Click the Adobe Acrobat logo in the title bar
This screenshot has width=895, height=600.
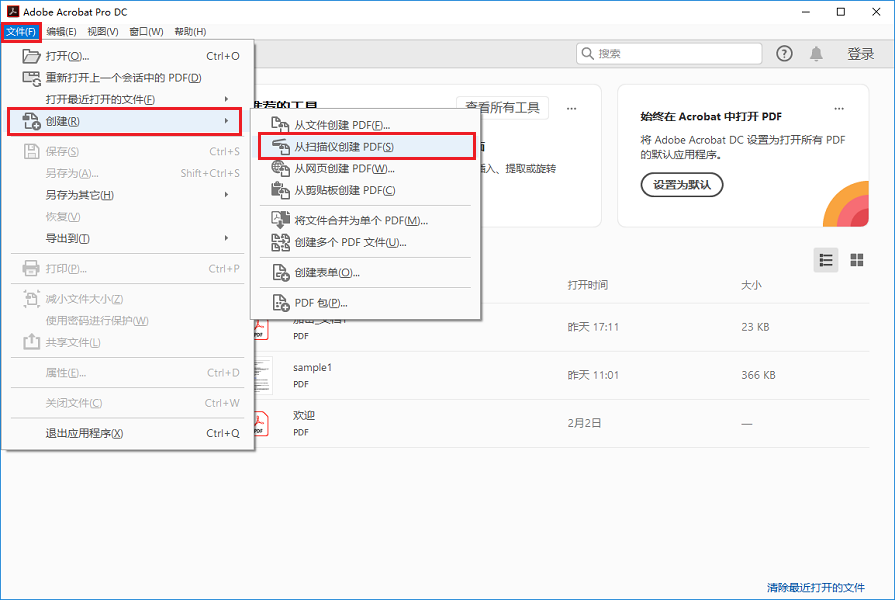(x=13, y=11)
